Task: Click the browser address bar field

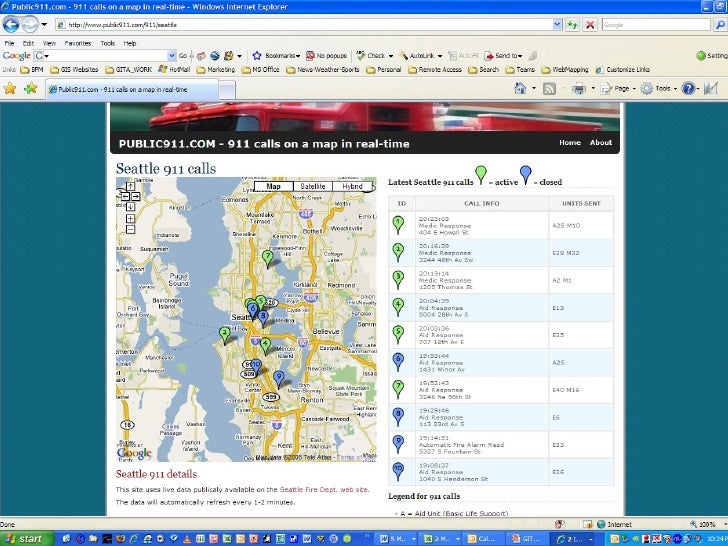Action: coord(300,25)
